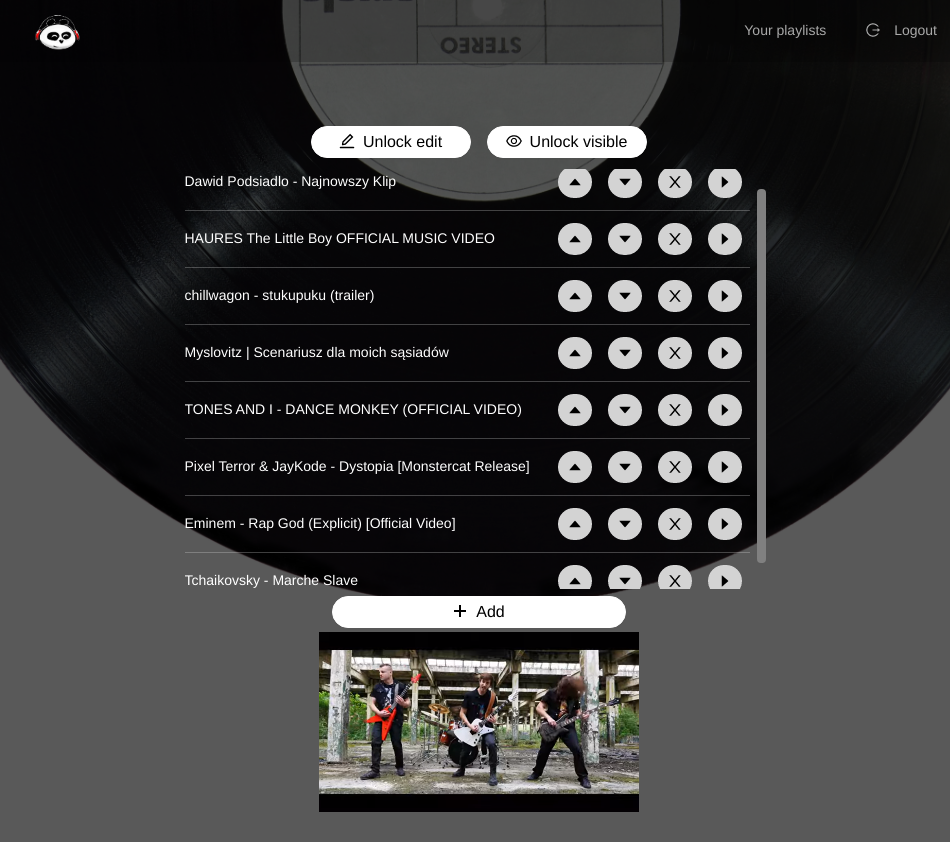
Task: Play Myslovitz Scenariusz dla moich sąsiadów
Action: (725, 353)
